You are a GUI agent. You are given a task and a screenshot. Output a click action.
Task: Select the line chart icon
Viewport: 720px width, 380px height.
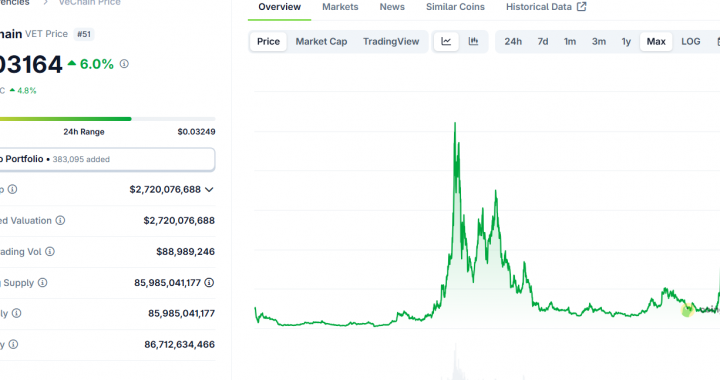pos(446,41)
